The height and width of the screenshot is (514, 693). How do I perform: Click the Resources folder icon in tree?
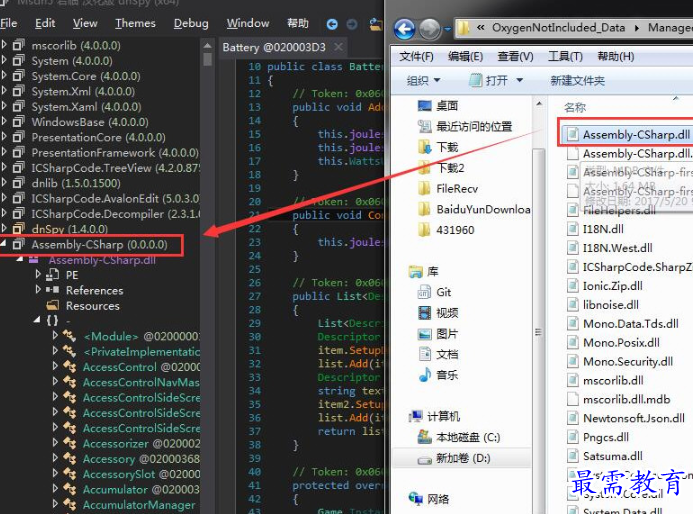point(53,305)
